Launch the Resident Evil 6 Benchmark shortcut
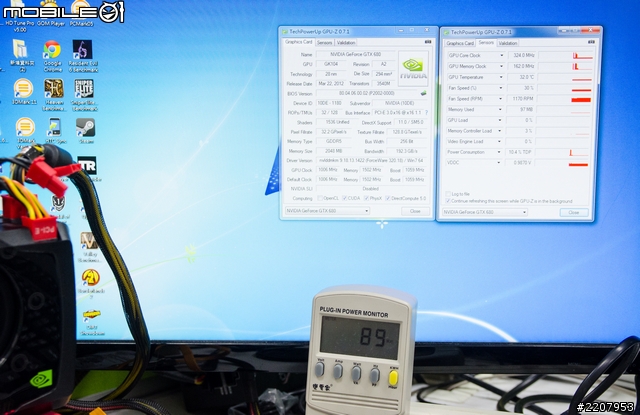 tap(83, 56)
